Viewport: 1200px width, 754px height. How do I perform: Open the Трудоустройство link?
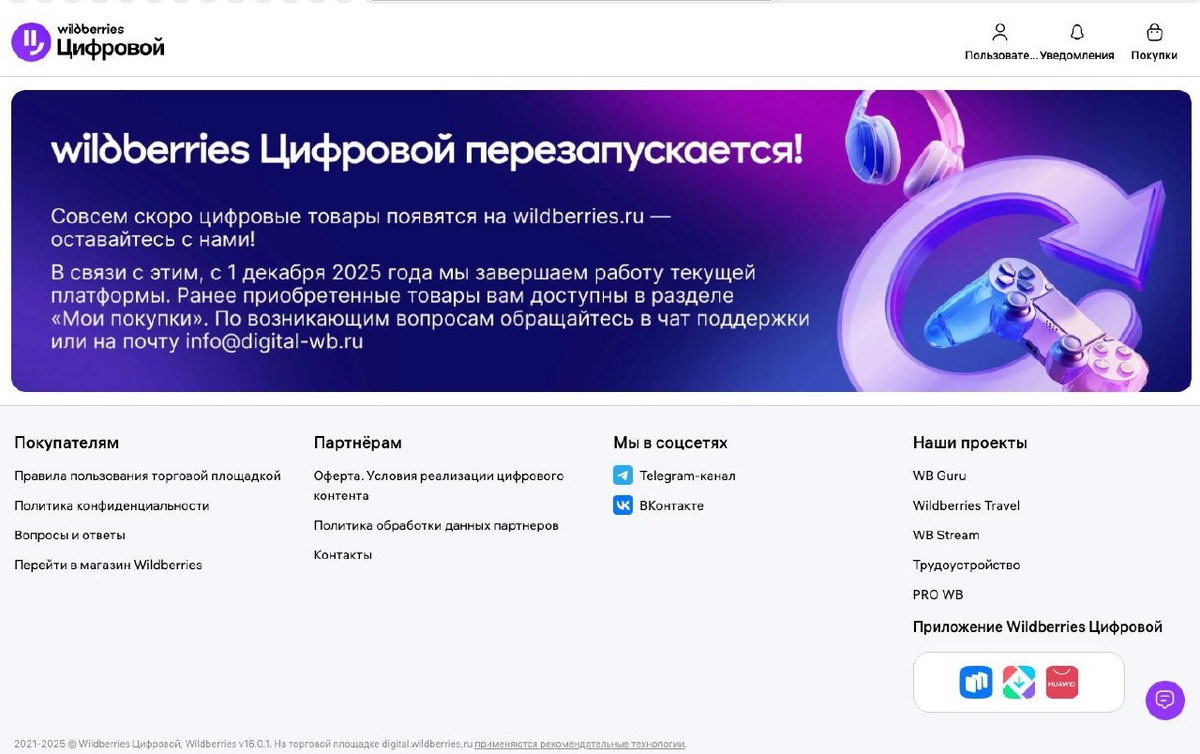(966, 565)
